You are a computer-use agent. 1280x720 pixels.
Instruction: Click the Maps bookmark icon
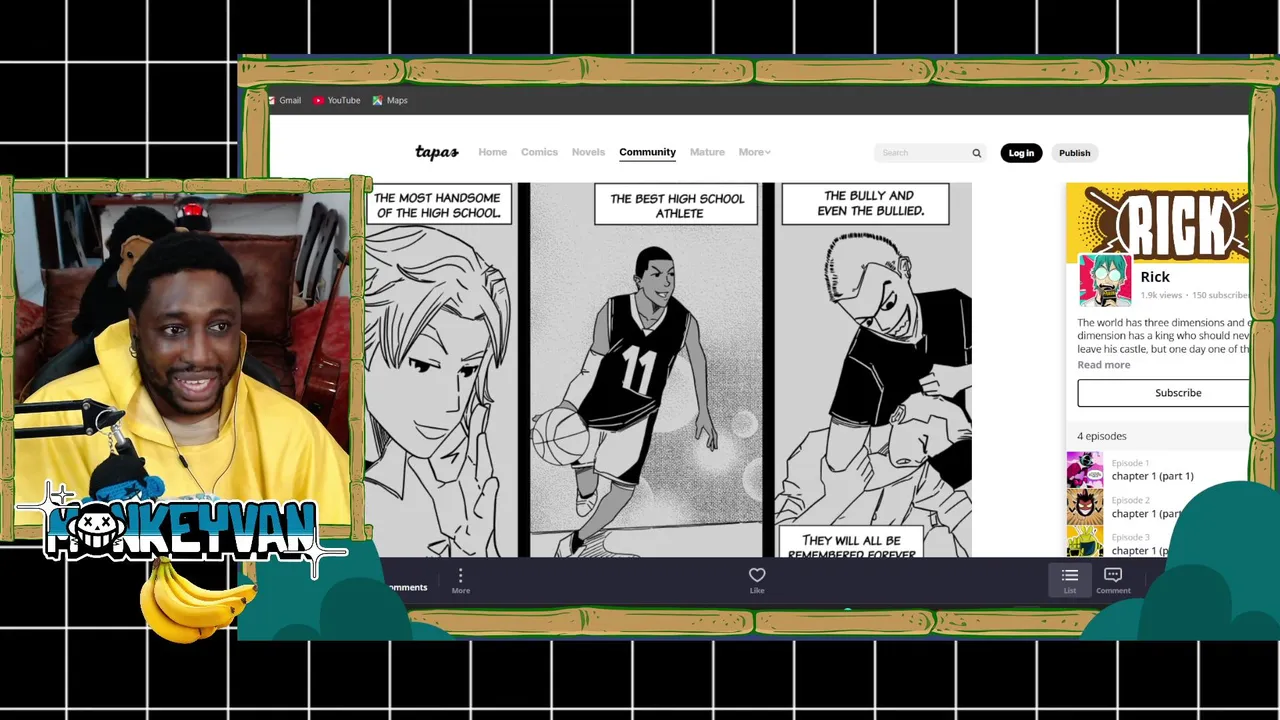point(378,100)
